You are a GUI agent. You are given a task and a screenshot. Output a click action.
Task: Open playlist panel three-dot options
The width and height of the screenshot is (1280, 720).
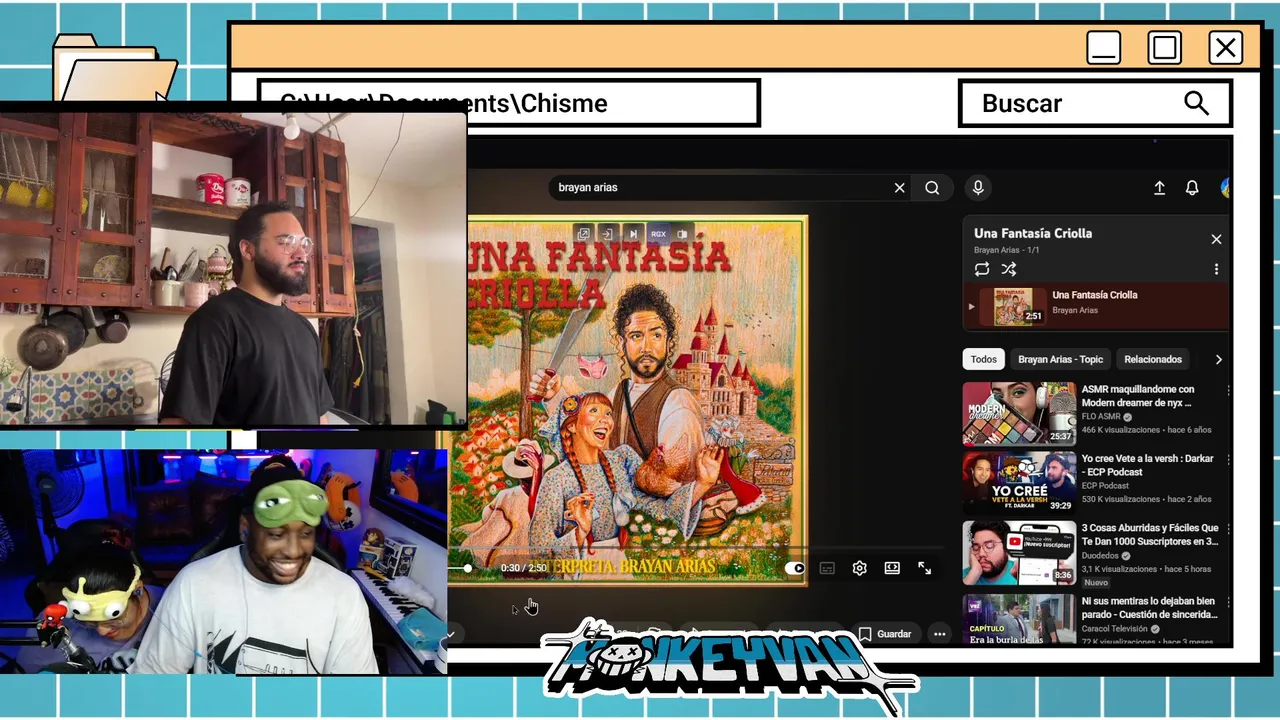click(x=1216, y=269)
